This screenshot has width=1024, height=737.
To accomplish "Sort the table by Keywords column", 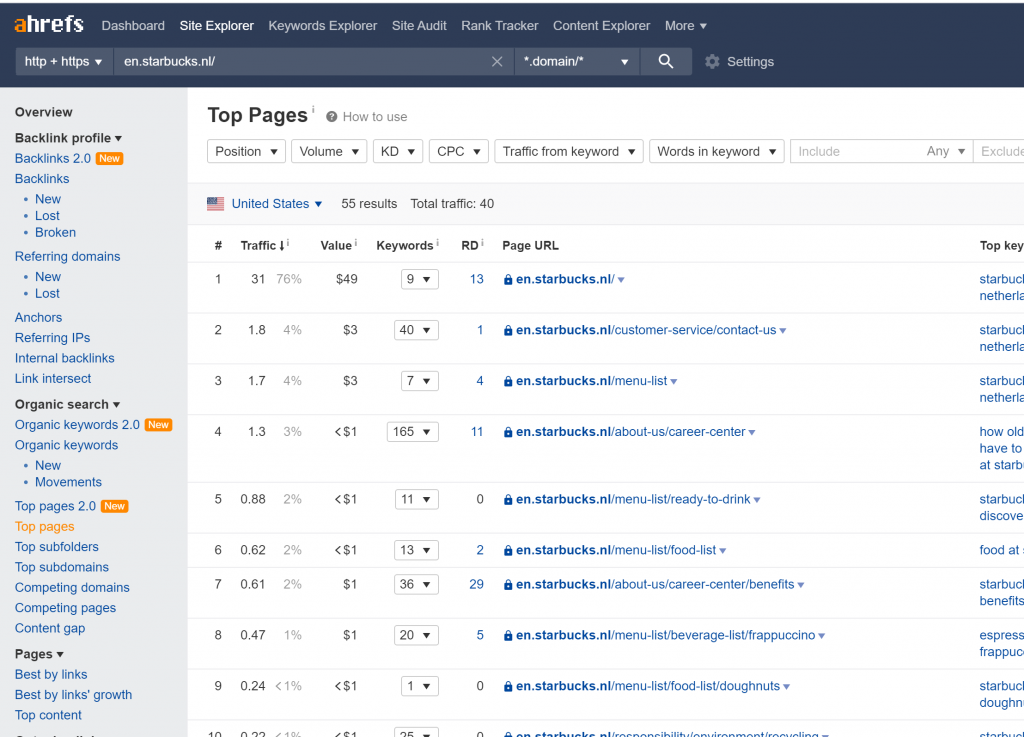I will tap(405, 246).
